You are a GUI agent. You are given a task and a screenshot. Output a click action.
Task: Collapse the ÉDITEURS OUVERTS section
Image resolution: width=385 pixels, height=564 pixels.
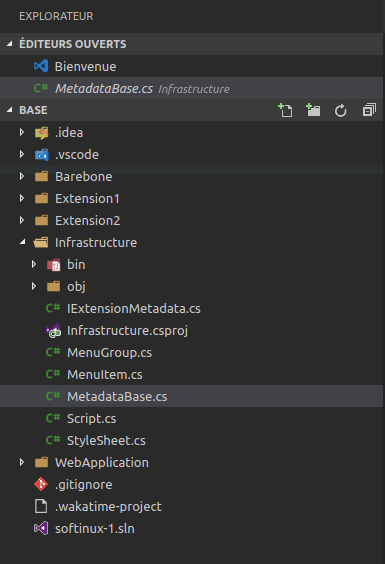point(10,44)
